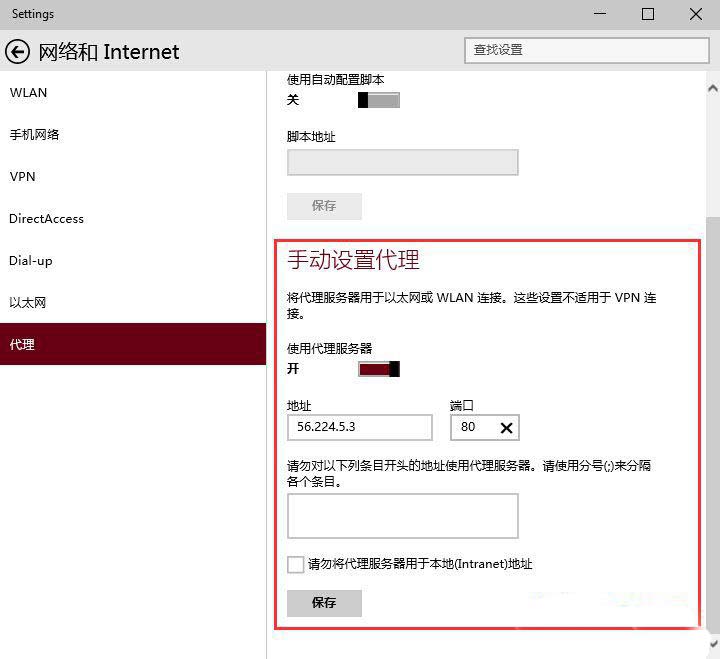Image resolution: width=720 pixels, height=659 pixels.
Task: Select DirectAccess in the sidebar
Action: [133, 219]
